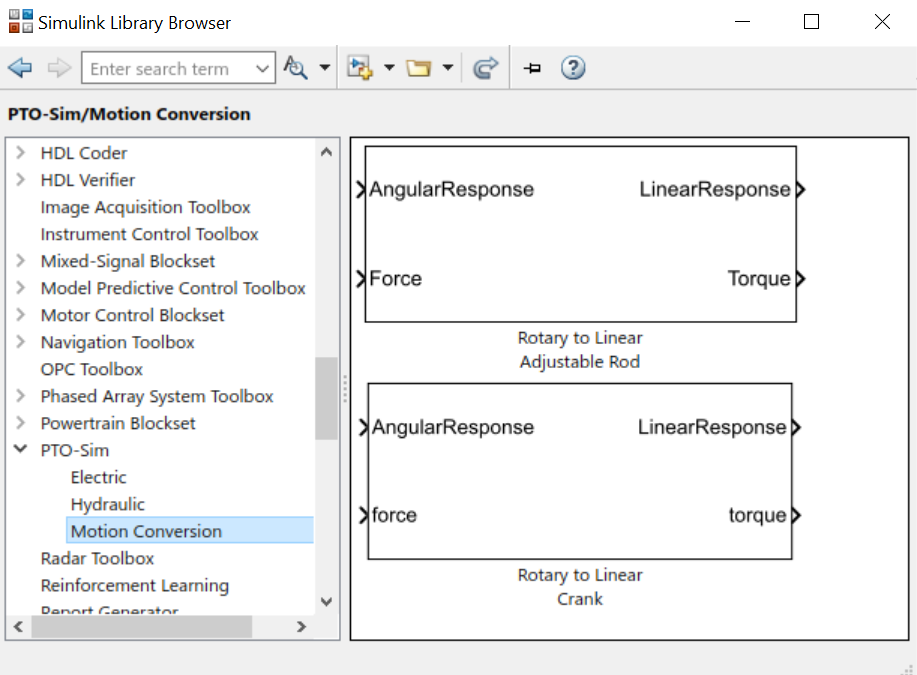917x675 pixels.
Task: Expand Phased Array System Toolbox node
Action: pos(20,396)
